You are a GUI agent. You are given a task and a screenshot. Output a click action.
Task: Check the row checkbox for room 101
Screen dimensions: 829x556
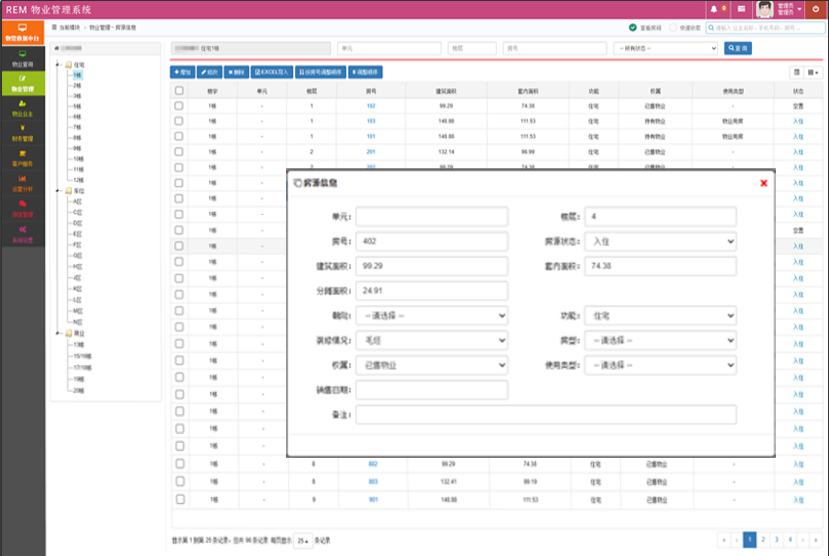click(x=179, y=136)
